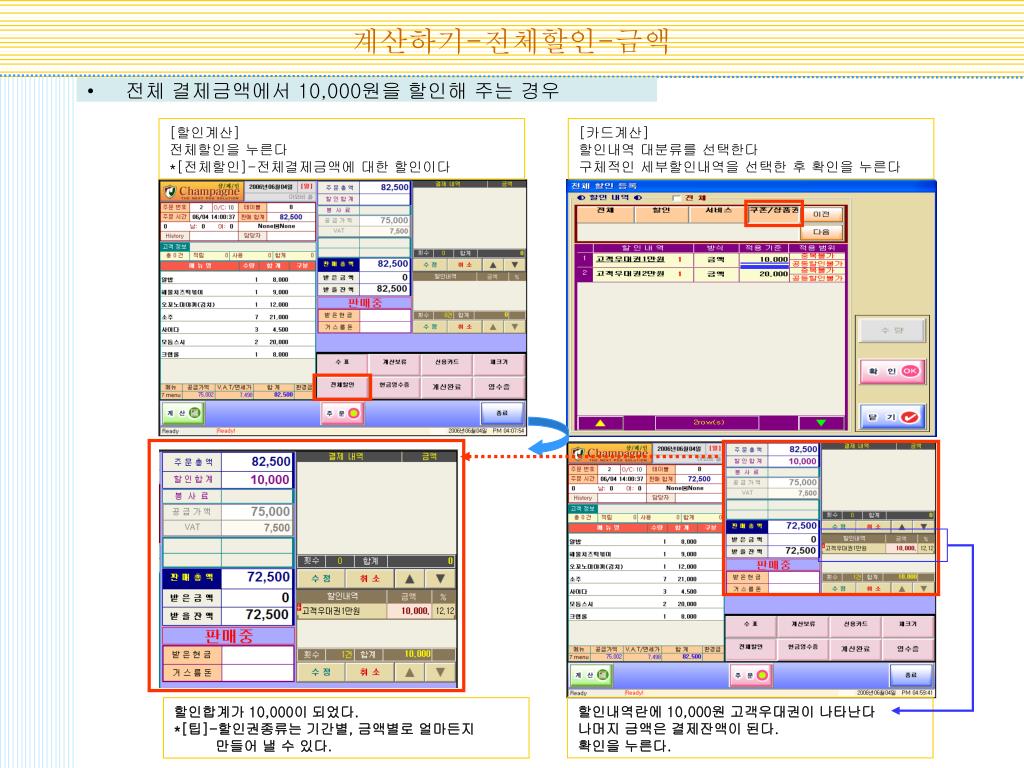Click 계산보류 button in 72,500 POS screen
This screenshot has width=1024, height=768.
click(803, 624)
